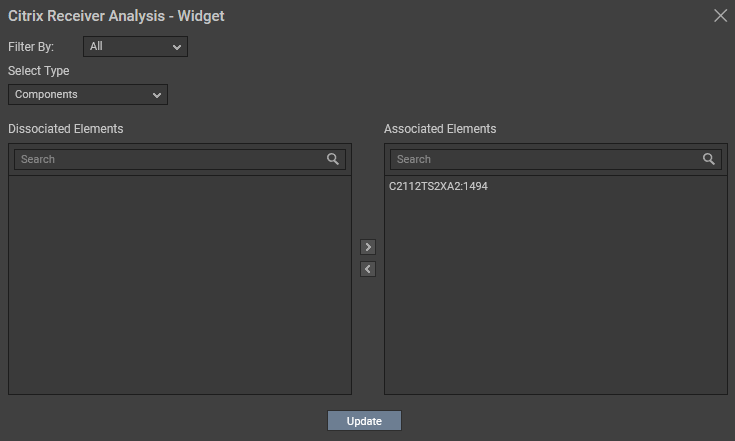Open the Filter By dropdown showing All
Viewport: 735px width, 441px height.
(x=135, y=46)
